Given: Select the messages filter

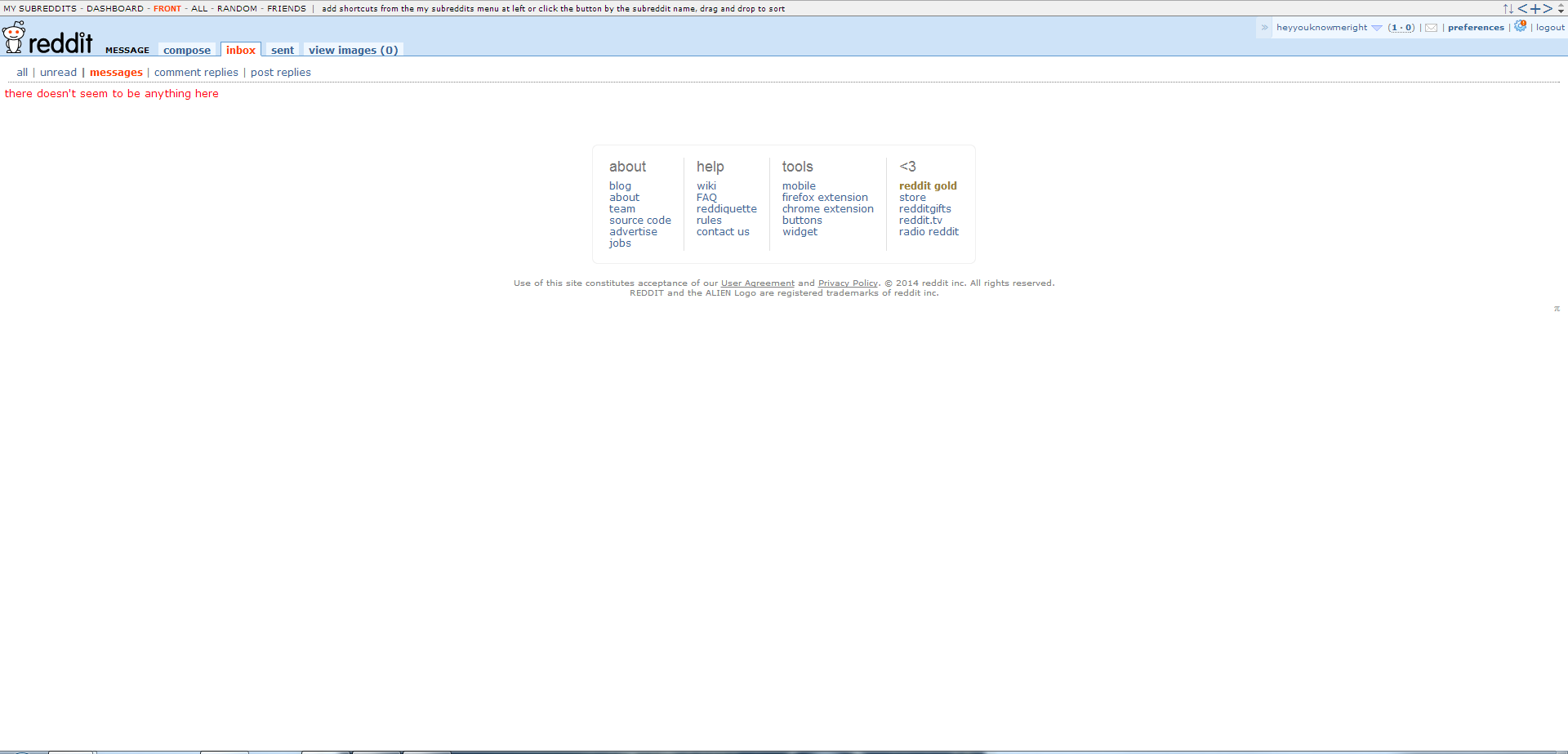Looking at the screenshot, I should click(x=116, y=73).
